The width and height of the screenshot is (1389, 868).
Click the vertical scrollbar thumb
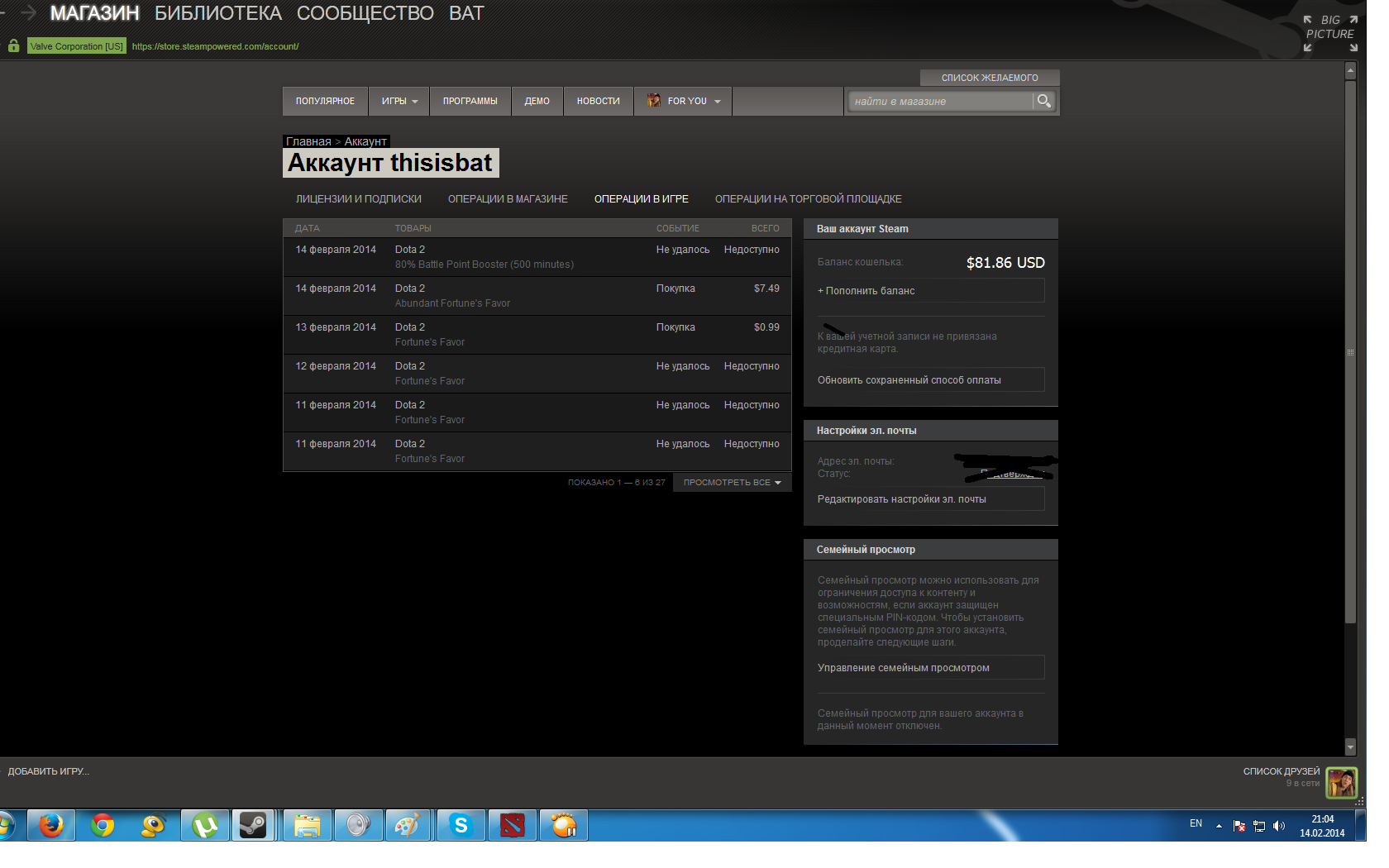point(1350,351)
